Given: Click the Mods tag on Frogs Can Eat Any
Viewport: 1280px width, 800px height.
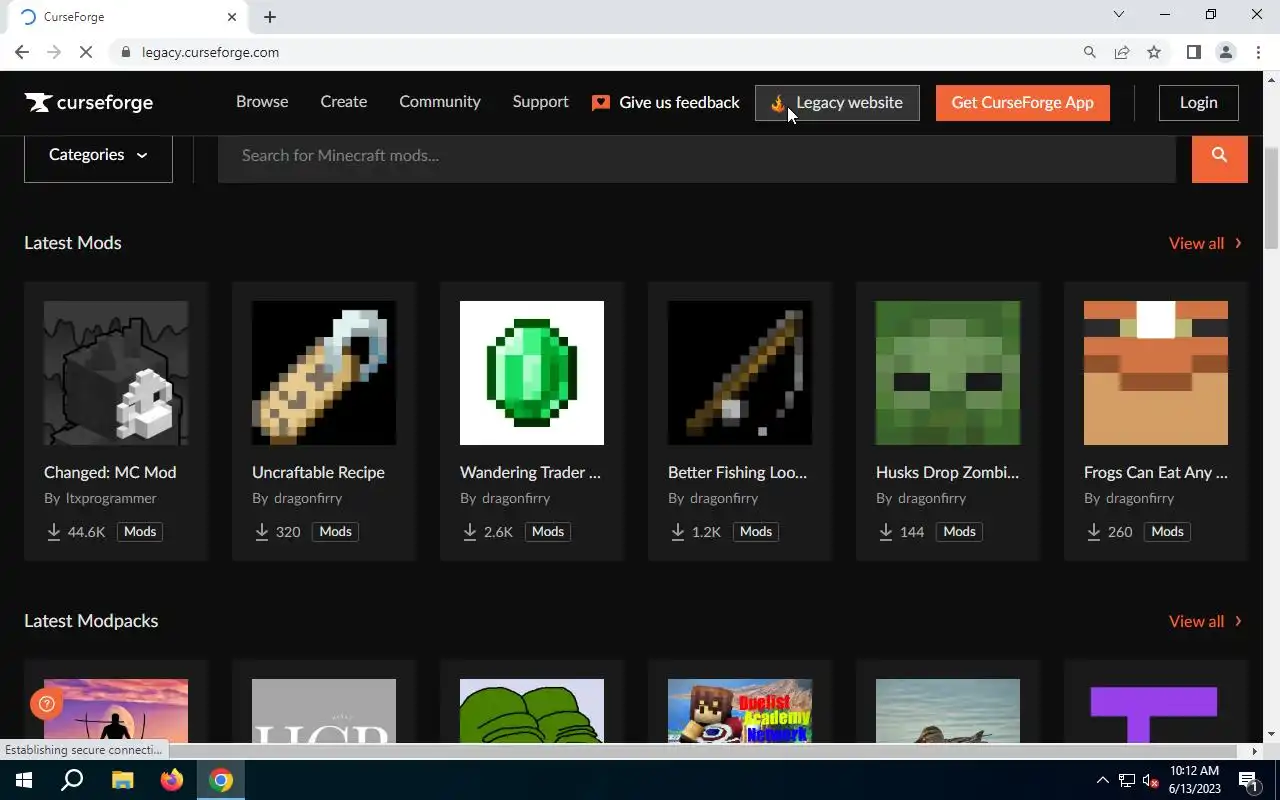Looking at the screenshot, I should click(1167, 532).
